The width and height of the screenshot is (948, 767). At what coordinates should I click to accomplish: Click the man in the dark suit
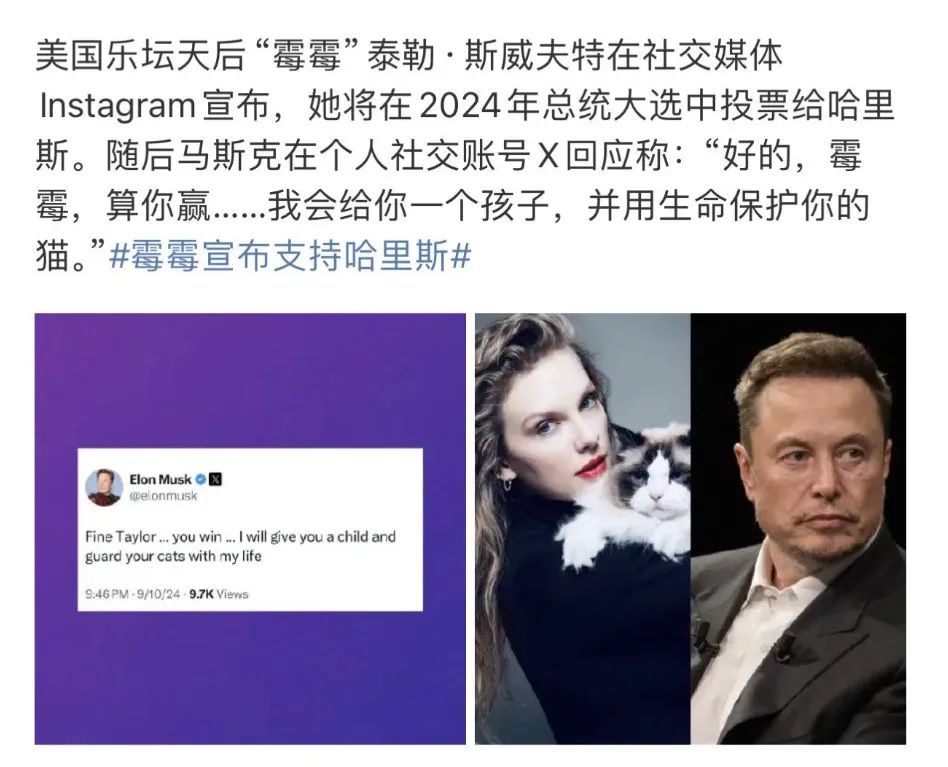click(799, 538)
